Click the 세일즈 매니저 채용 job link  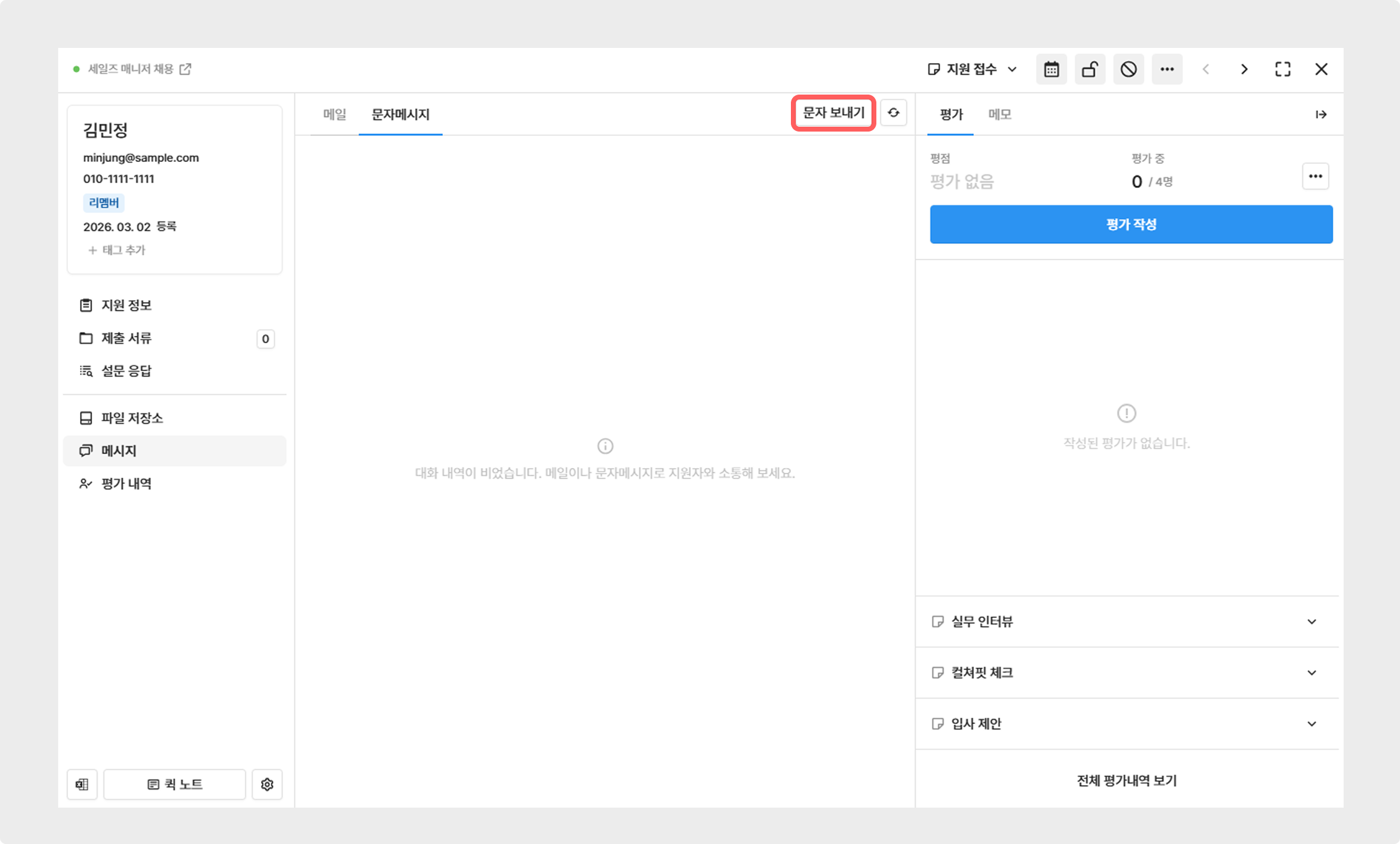(131, 69)
